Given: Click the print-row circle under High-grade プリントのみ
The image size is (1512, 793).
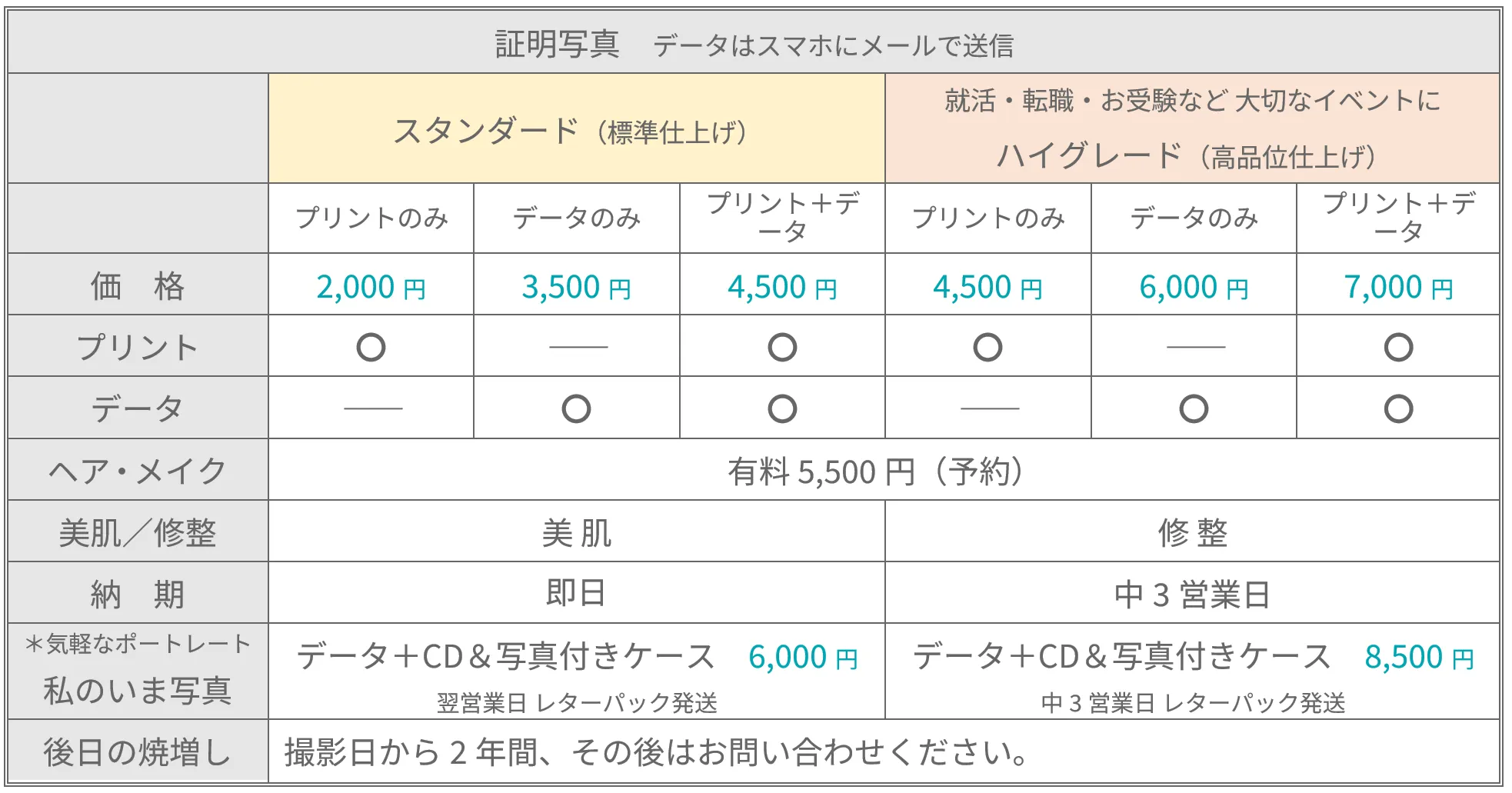Looking at the screenshot, I should pos(987,347).
